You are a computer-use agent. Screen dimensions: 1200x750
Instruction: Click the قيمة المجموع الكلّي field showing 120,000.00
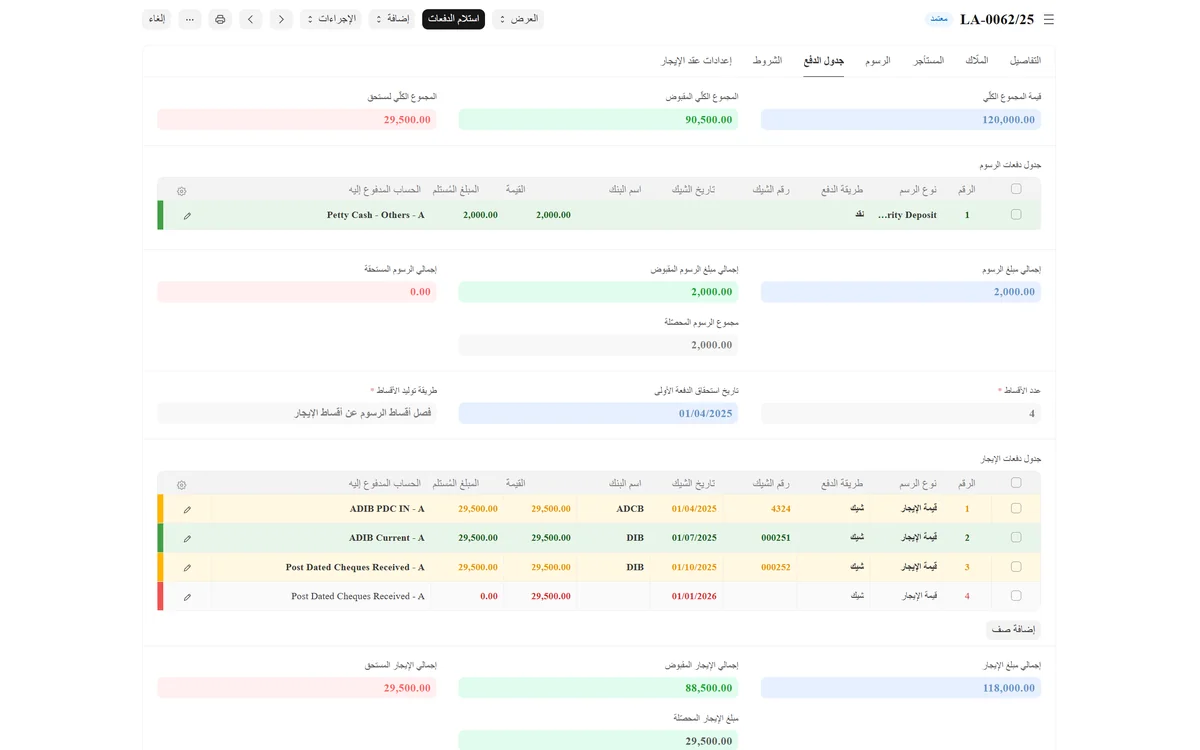pyautogui.click(x=901, y=119)
